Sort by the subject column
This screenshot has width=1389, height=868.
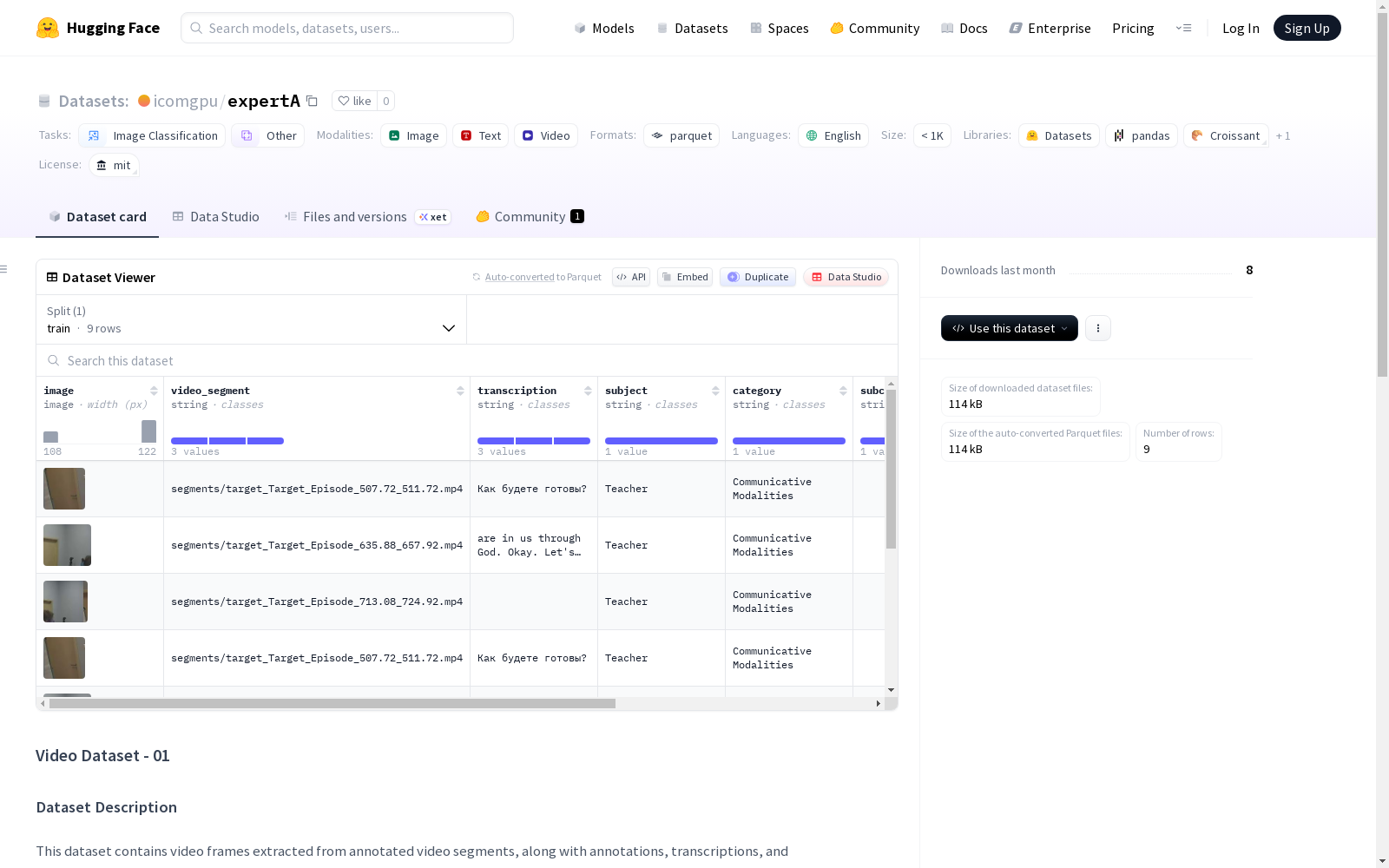coord(715,391)
